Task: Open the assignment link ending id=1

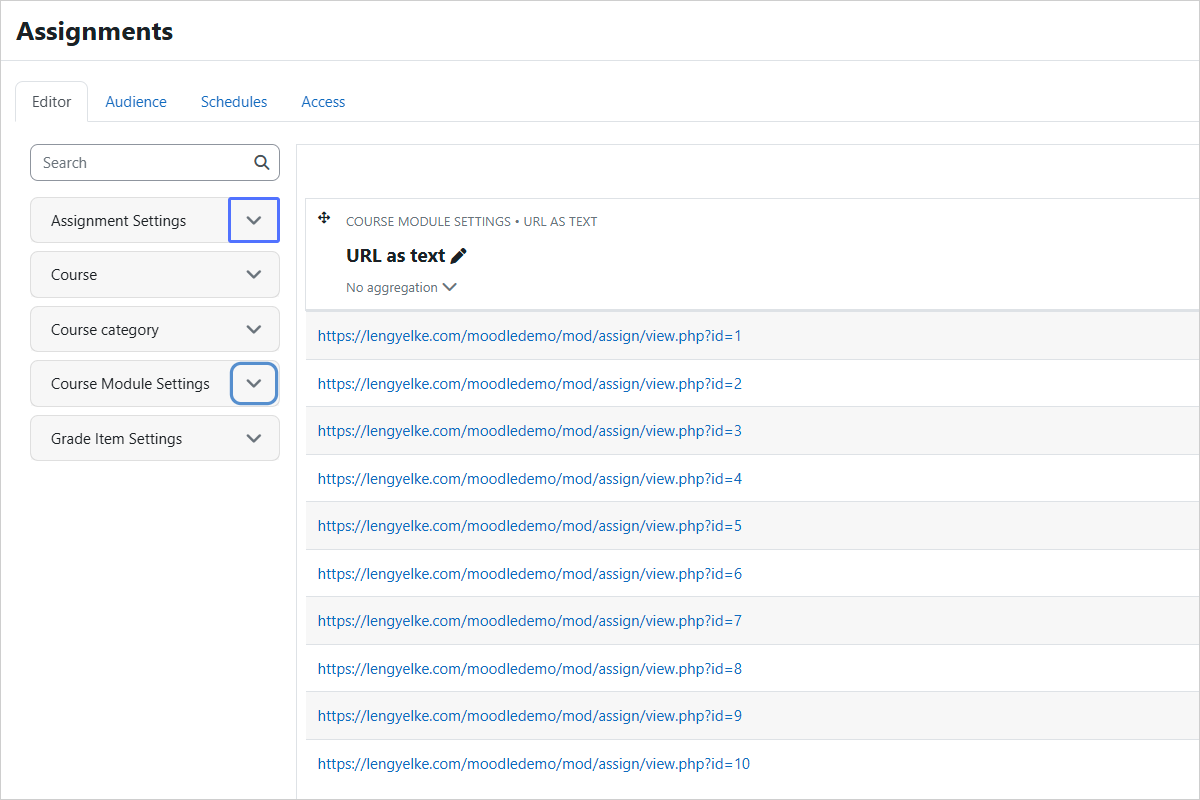Action: [530, 336]
